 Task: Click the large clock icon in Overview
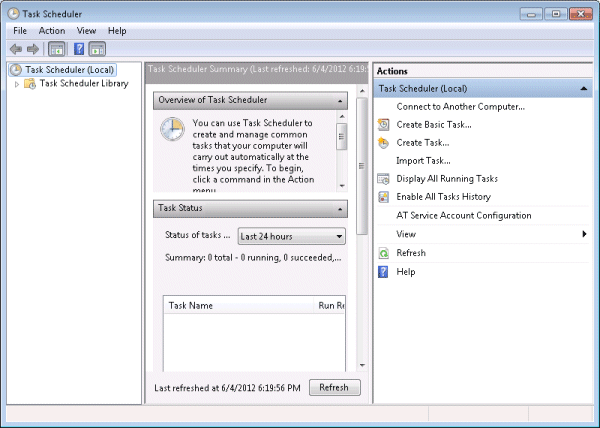(x=172, y=129)
